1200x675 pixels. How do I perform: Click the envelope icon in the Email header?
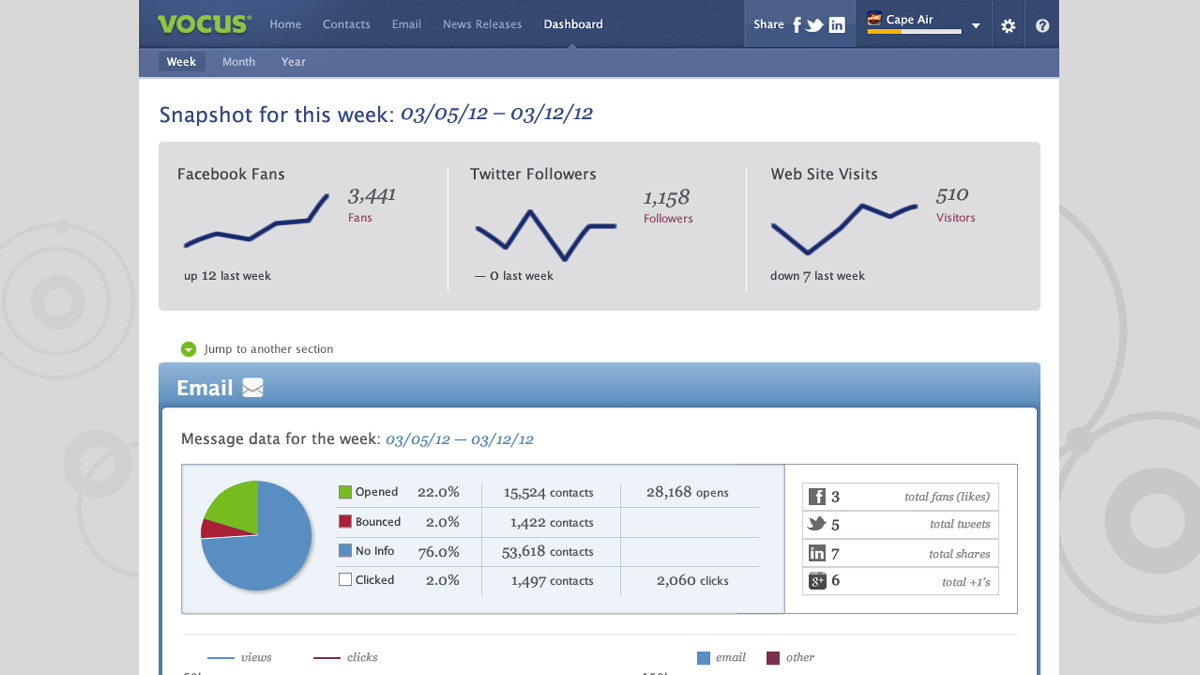tap(252, 388)
